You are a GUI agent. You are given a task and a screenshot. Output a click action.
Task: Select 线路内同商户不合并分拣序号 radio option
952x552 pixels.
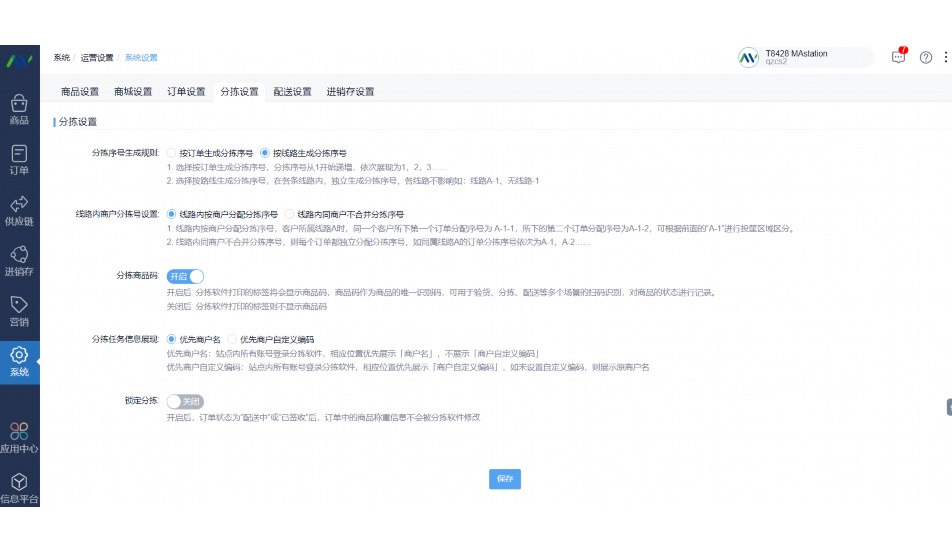[x=290, y=214]
